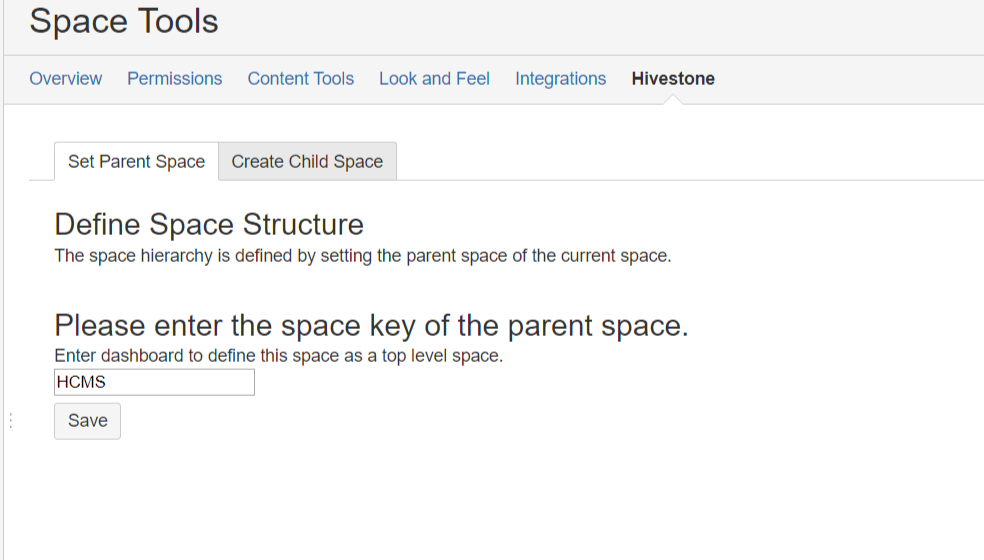Click the sidebar resize handle dots
Image resolution: width=984 pixels, height=560 pixels.
(10, 421)
